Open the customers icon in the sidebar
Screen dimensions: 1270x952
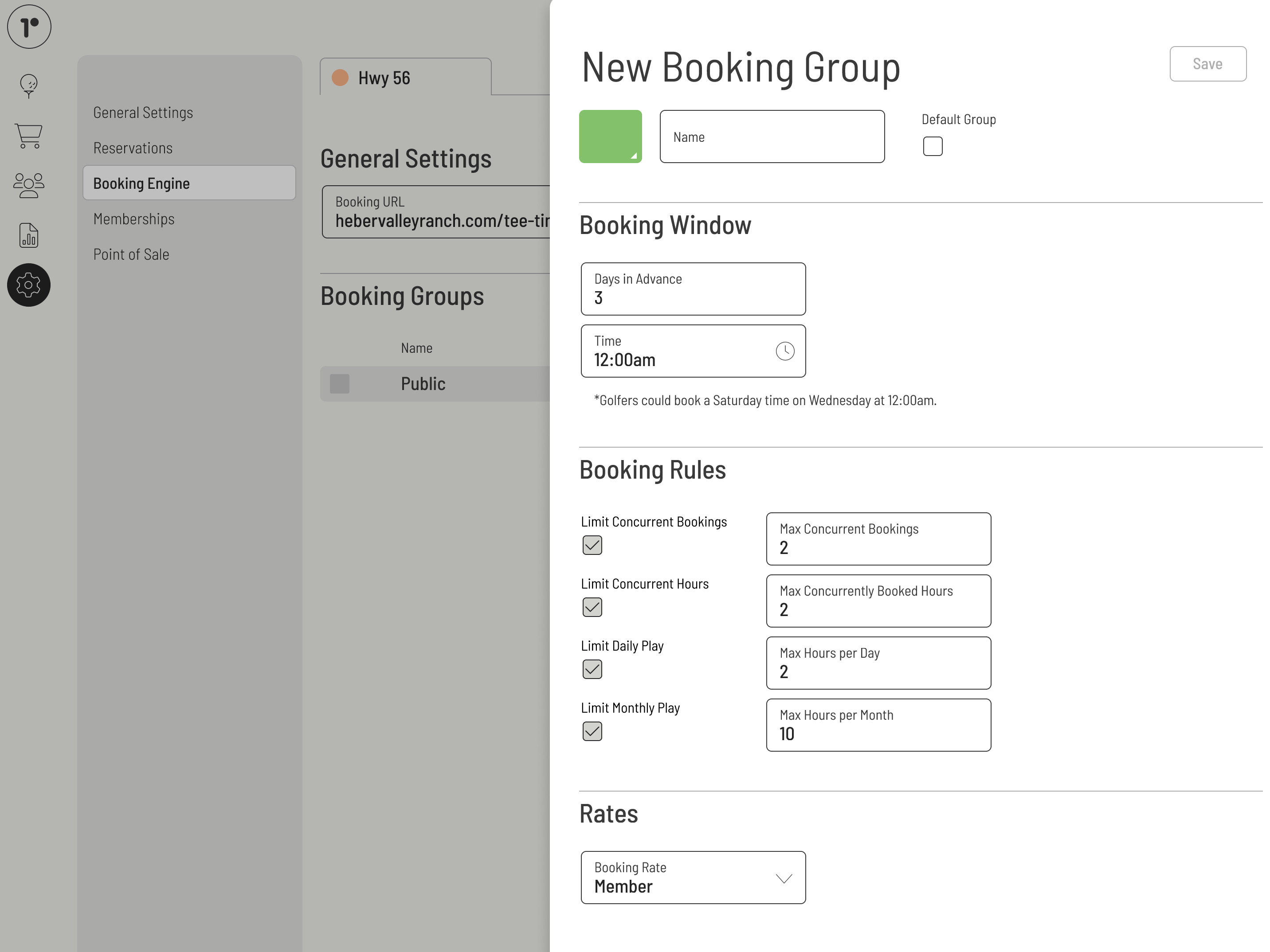pyautogui.click(x=29, y=185)
